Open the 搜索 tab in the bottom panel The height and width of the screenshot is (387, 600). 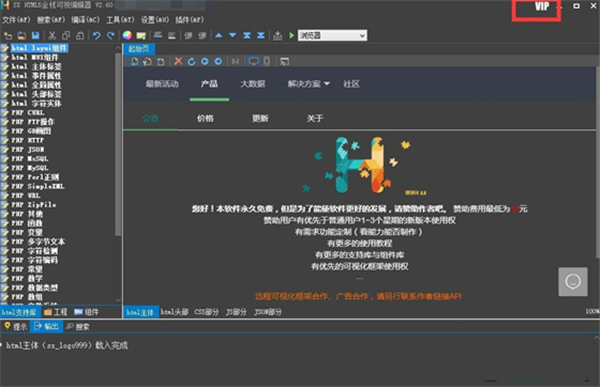click(78, 327)
